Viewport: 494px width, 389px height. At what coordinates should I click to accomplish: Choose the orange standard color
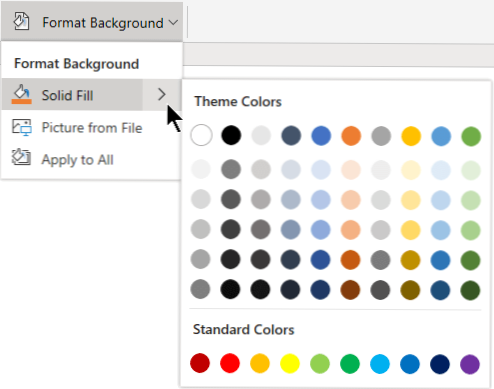click(260, 363)
